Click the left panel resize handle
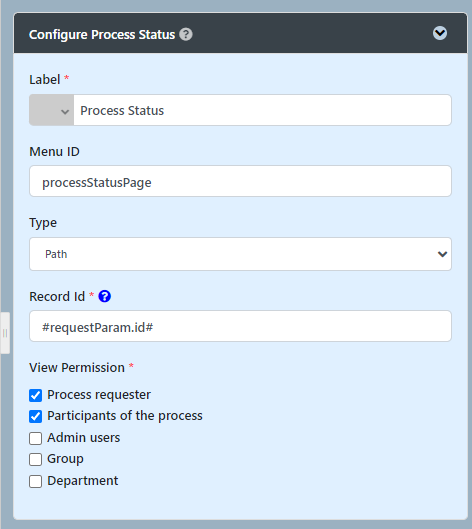472x529 pixels. click(5, 333)
